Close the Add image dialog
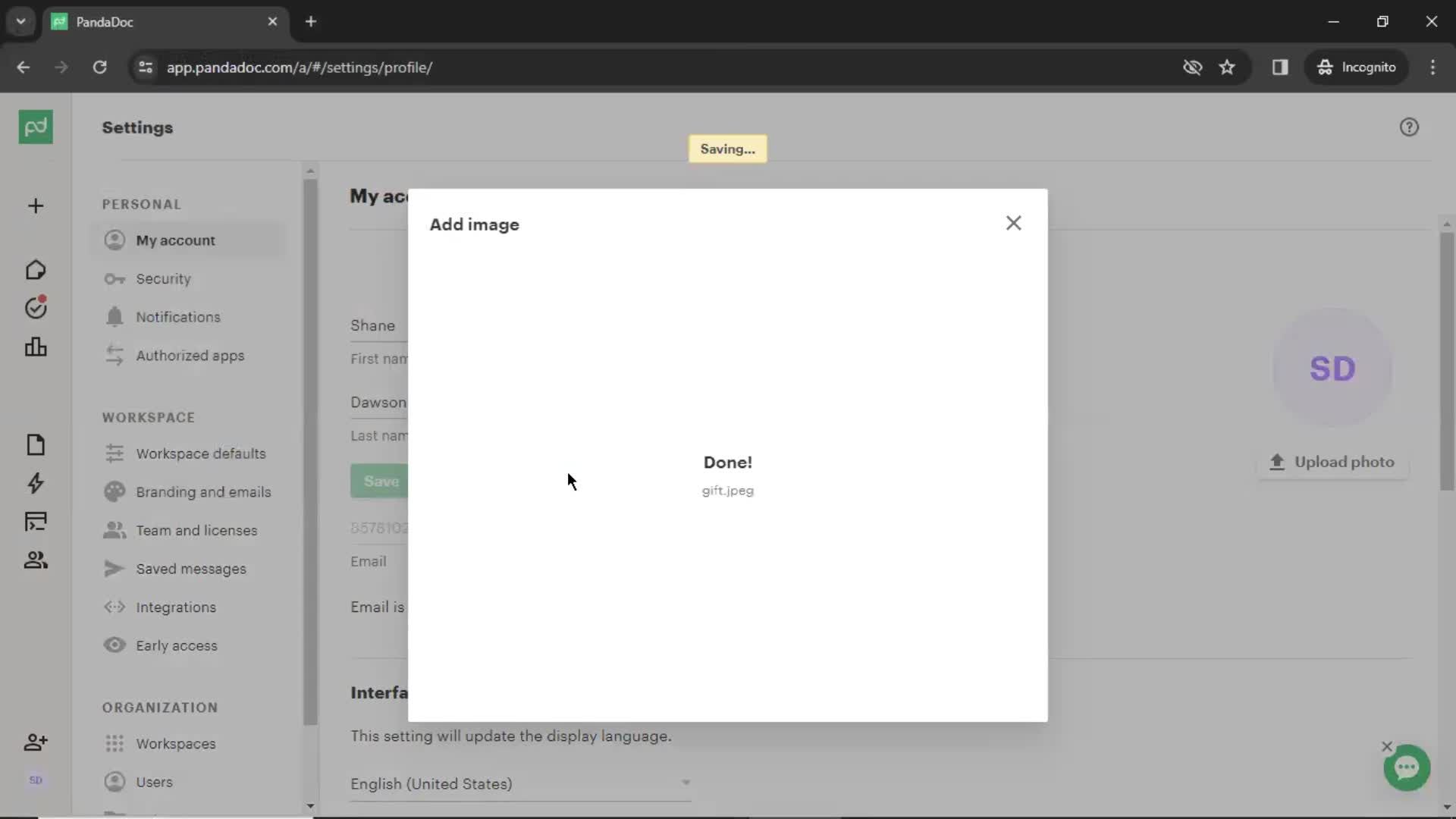This screenshot has width=1456, height=819. click(1012, 222)
